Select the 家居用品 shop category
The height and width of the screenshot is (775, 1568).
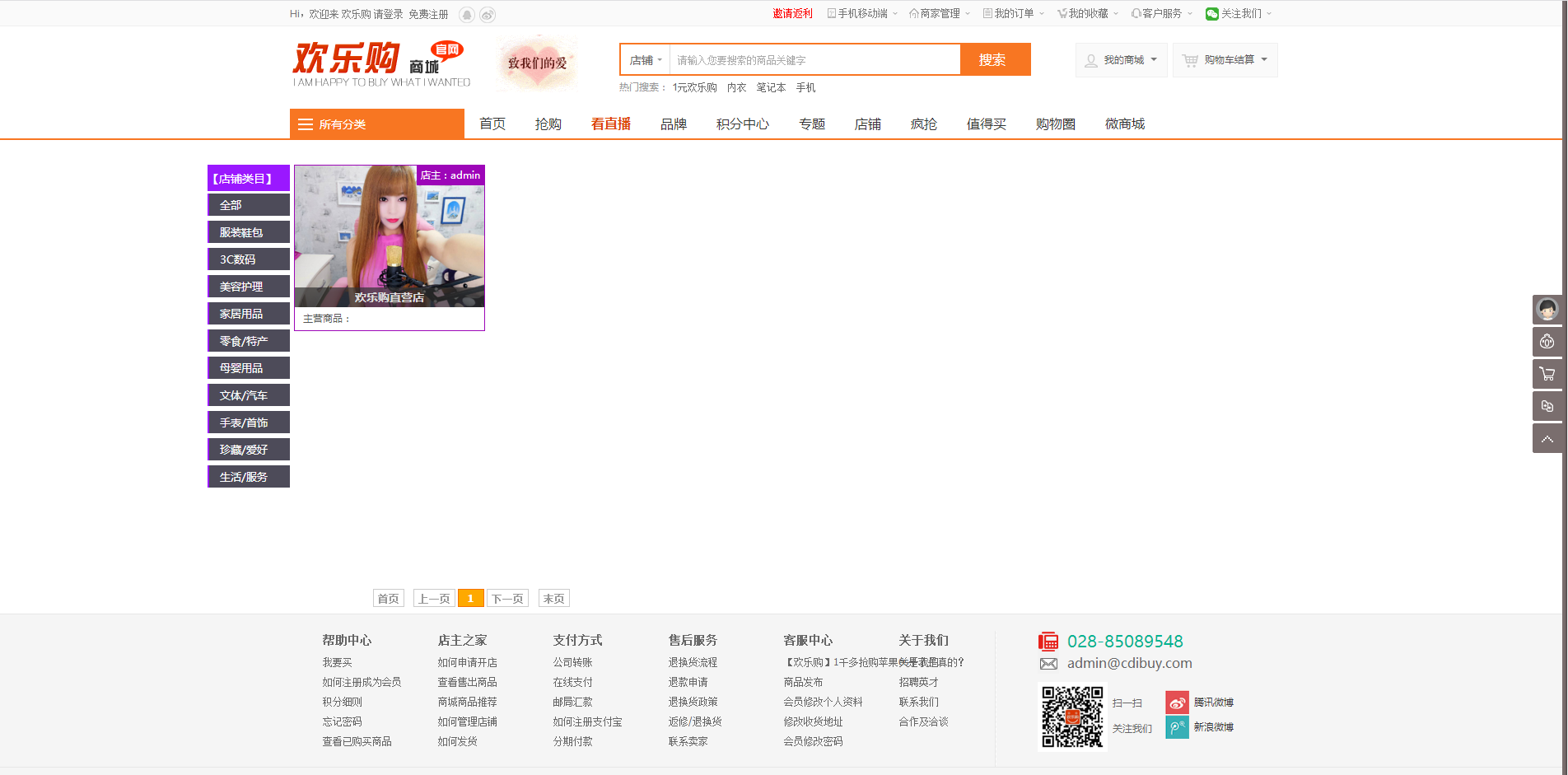pos(249,314)
